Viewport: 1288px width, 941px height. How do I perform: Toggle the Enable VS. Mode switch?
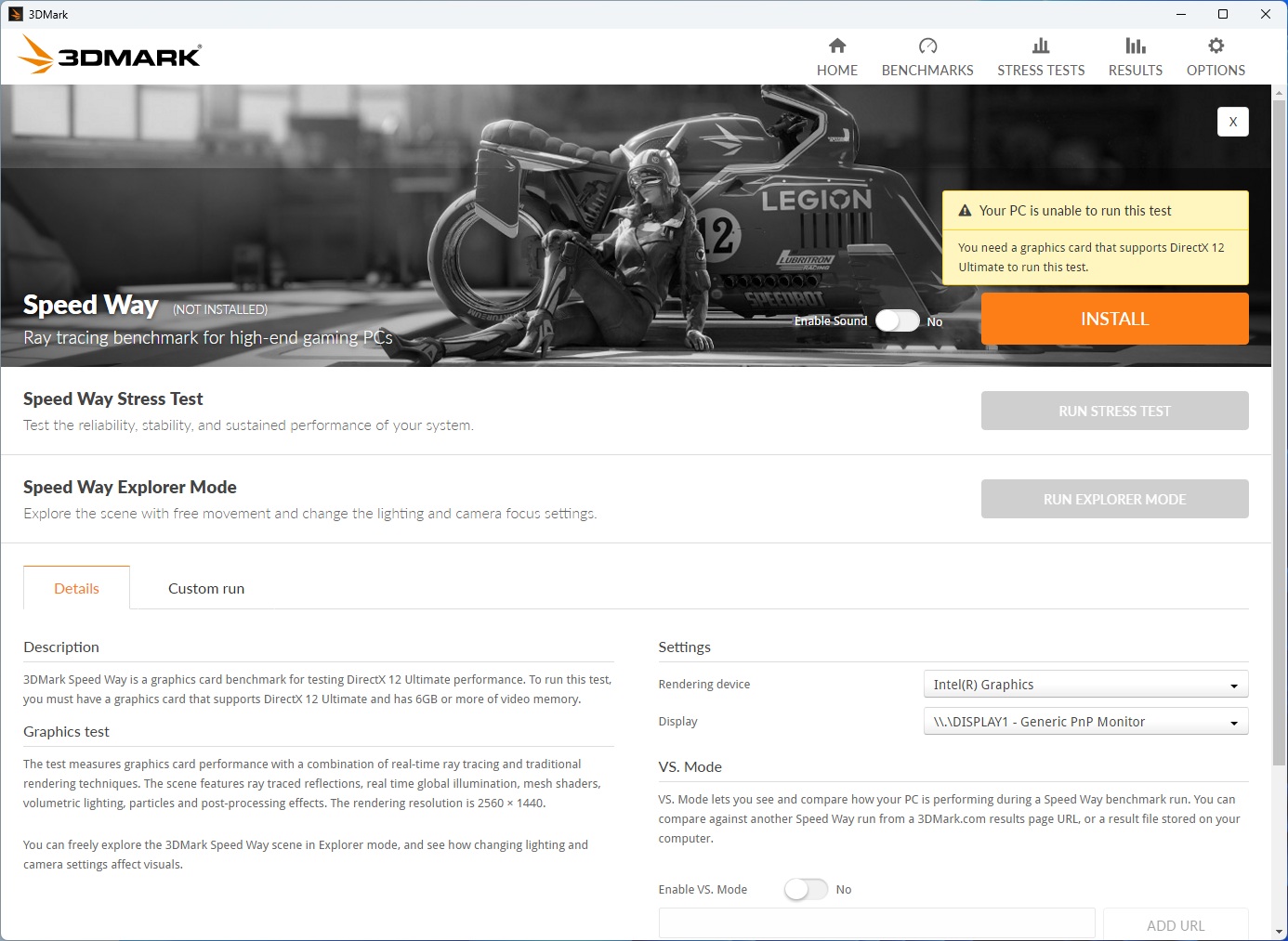[806, 889]
